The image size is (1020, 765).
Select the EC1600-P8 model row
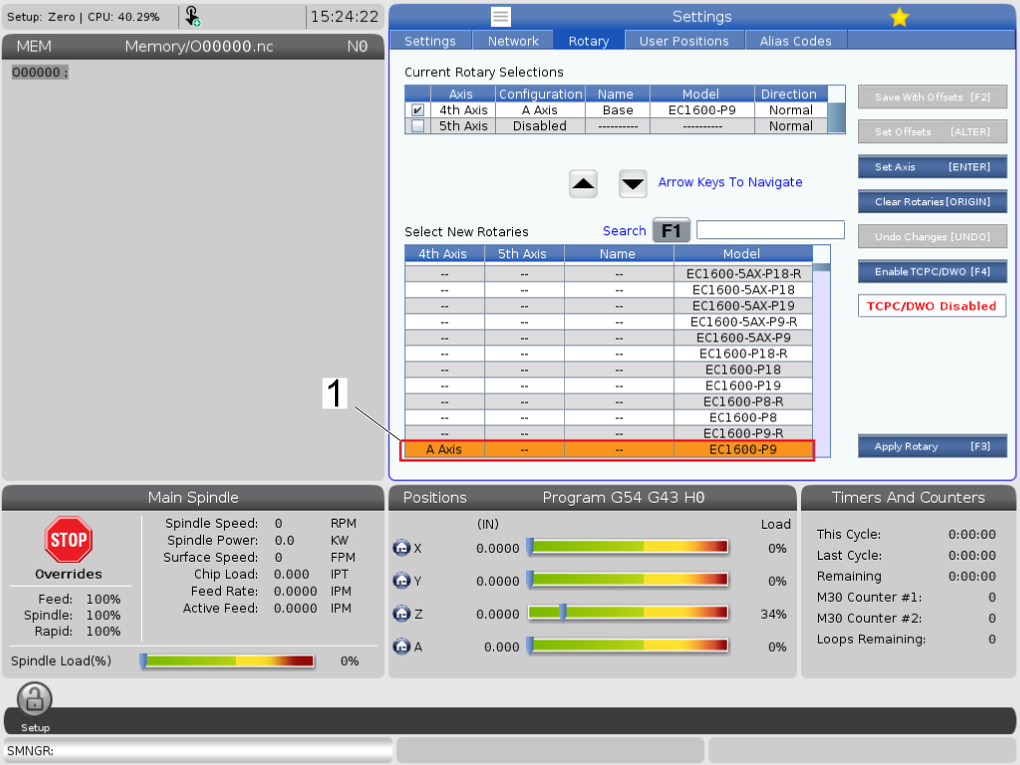coord(609,417)
